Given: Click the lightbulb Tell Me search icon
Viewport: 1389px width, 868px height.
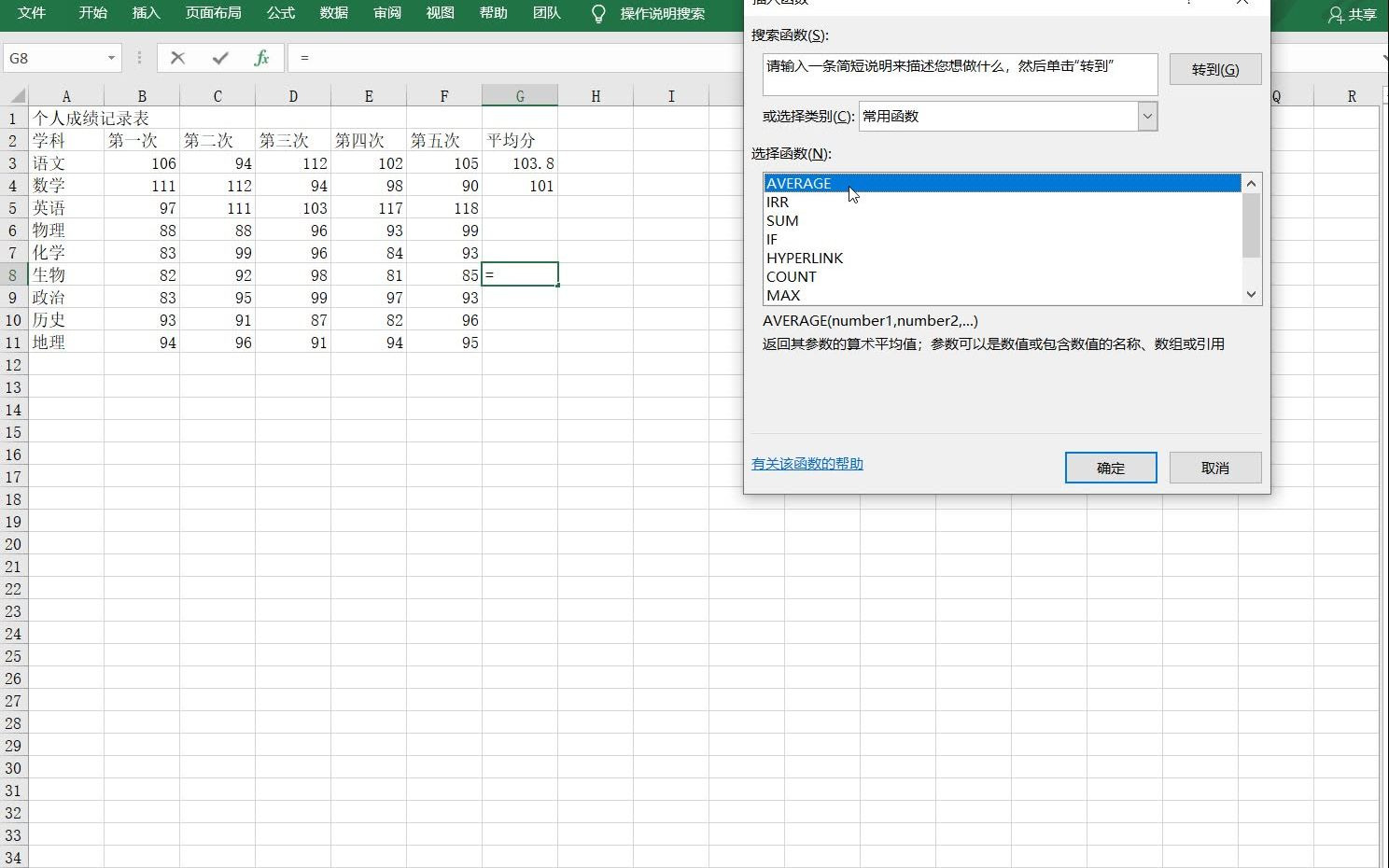Looking at the screenshot, I should pyautogui.click(x=599, y=13).
